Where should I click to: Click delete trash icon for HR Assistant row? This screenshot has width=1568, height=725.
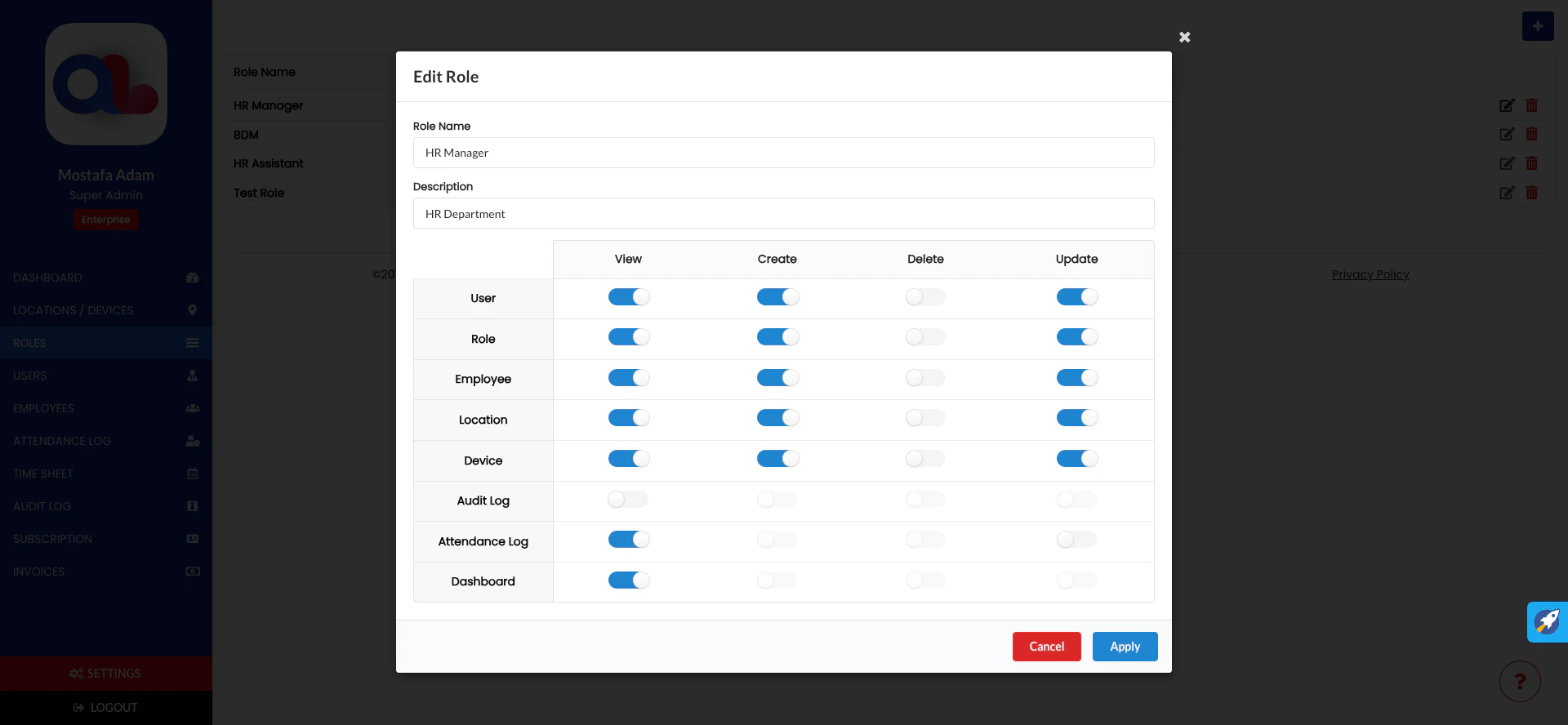click(1532, 163)
